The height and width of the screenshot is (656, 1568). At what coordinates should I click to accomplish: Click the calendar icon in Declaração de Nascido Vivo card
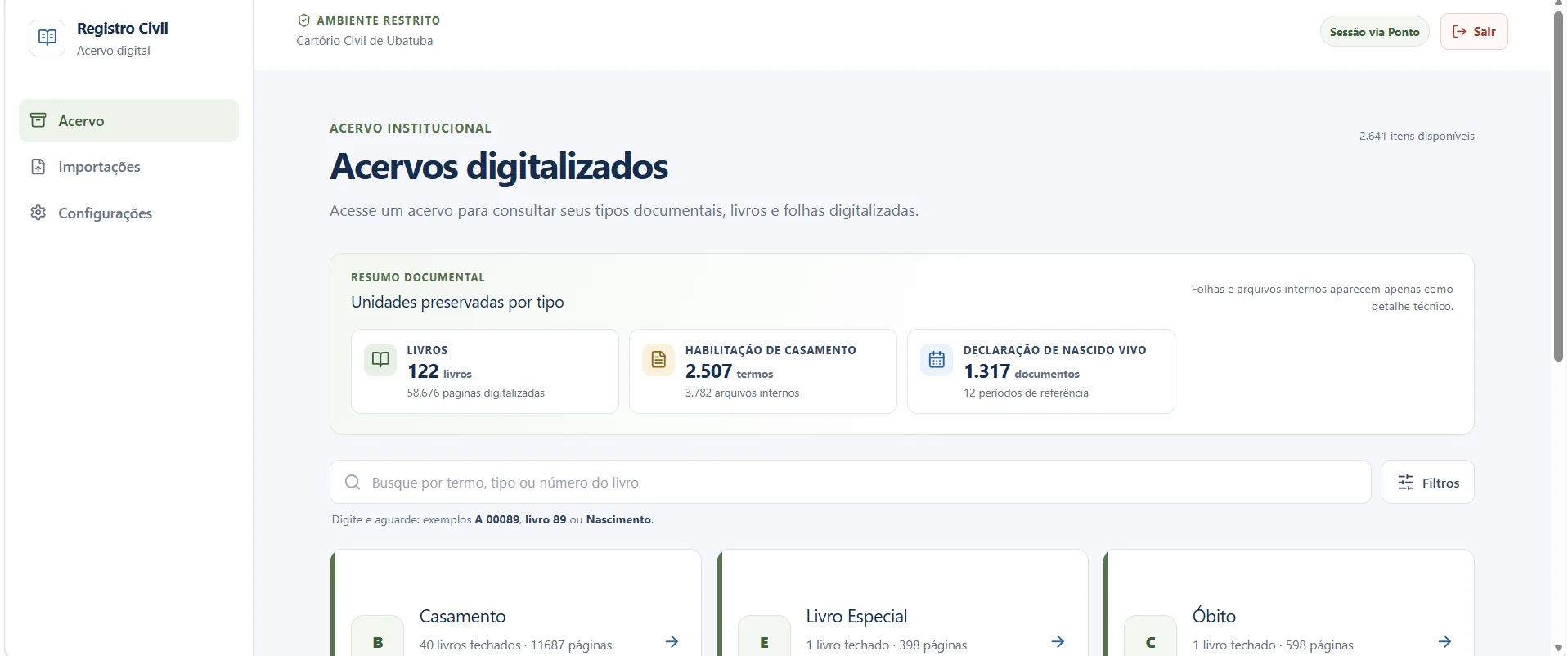[937, 359]
